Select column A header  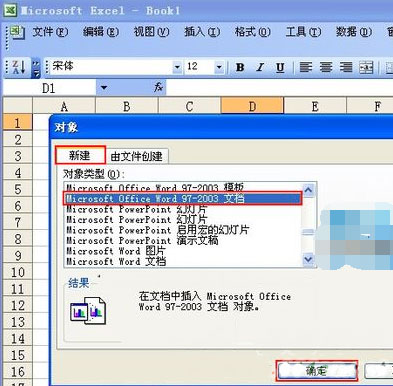tap(64, 106)
